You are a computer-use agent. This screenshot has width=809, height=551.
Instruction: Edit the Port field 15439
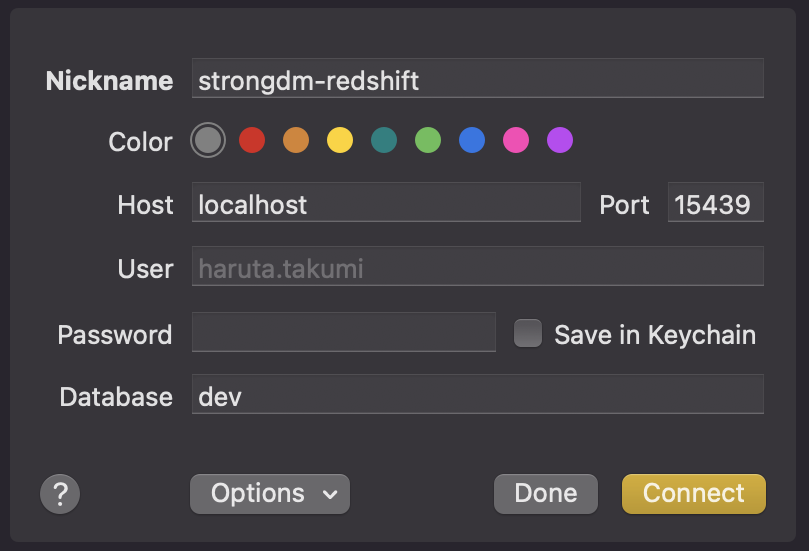click(716, 202)
